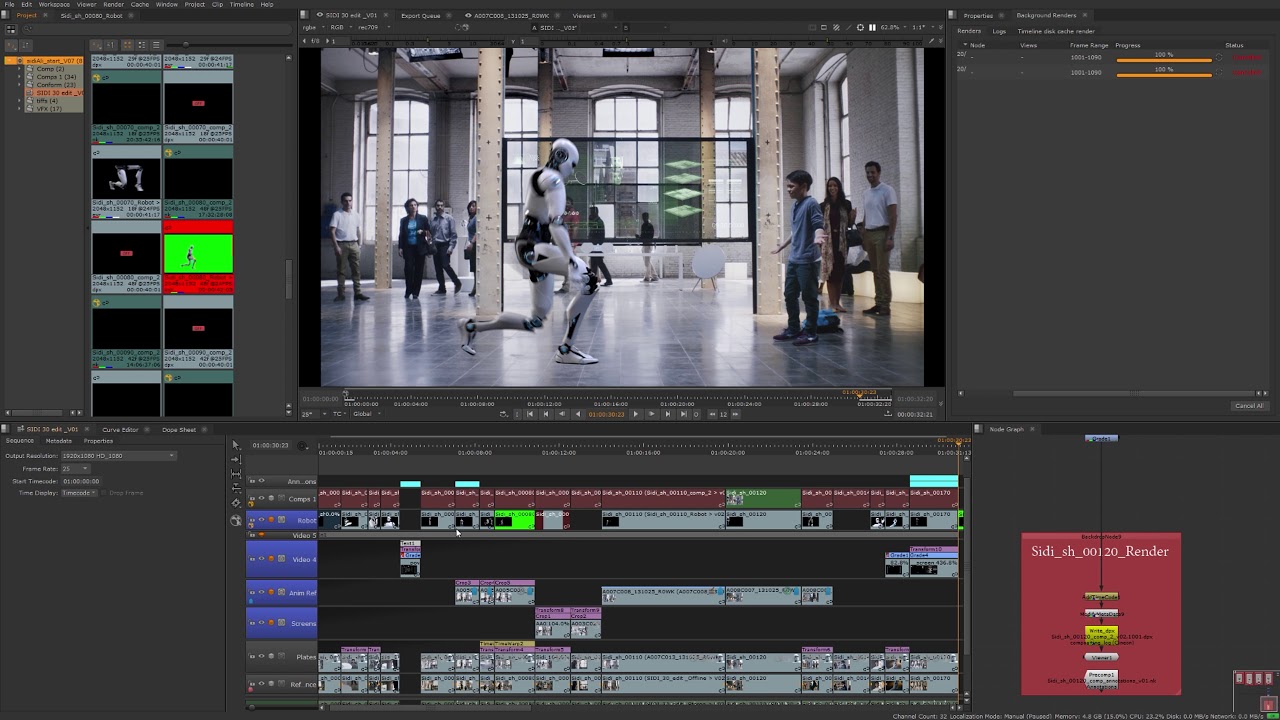This screenshot has width=1280, height=720.
Task: Hide the Anim Ref track
Action: 261,592
